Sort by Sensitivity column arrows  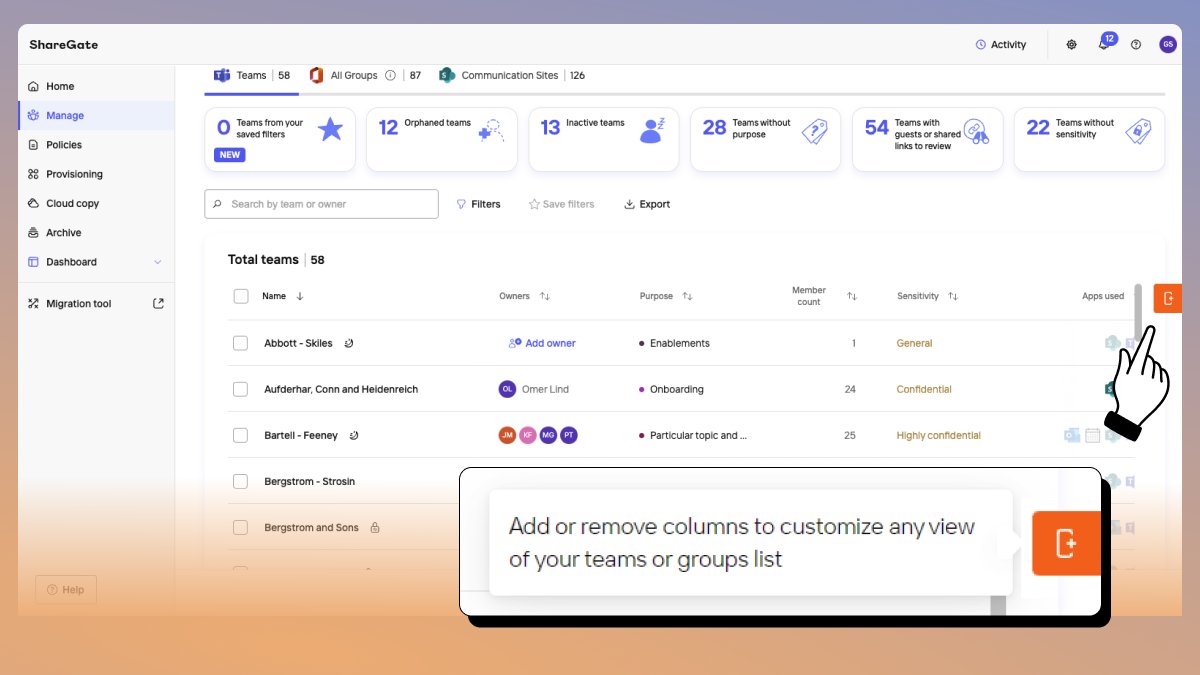(x=953, y=296)
